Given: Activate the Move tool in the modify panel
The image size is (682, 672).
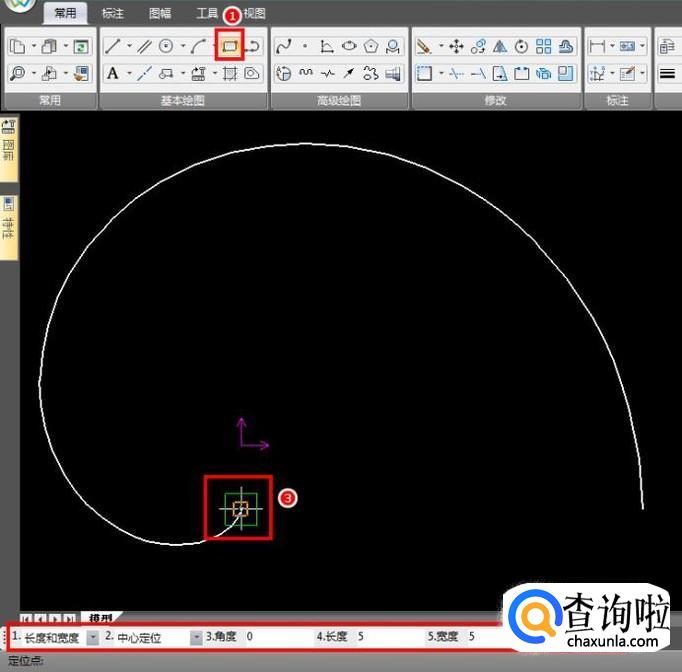Looking at the screenshot, I should click(456, 46).
